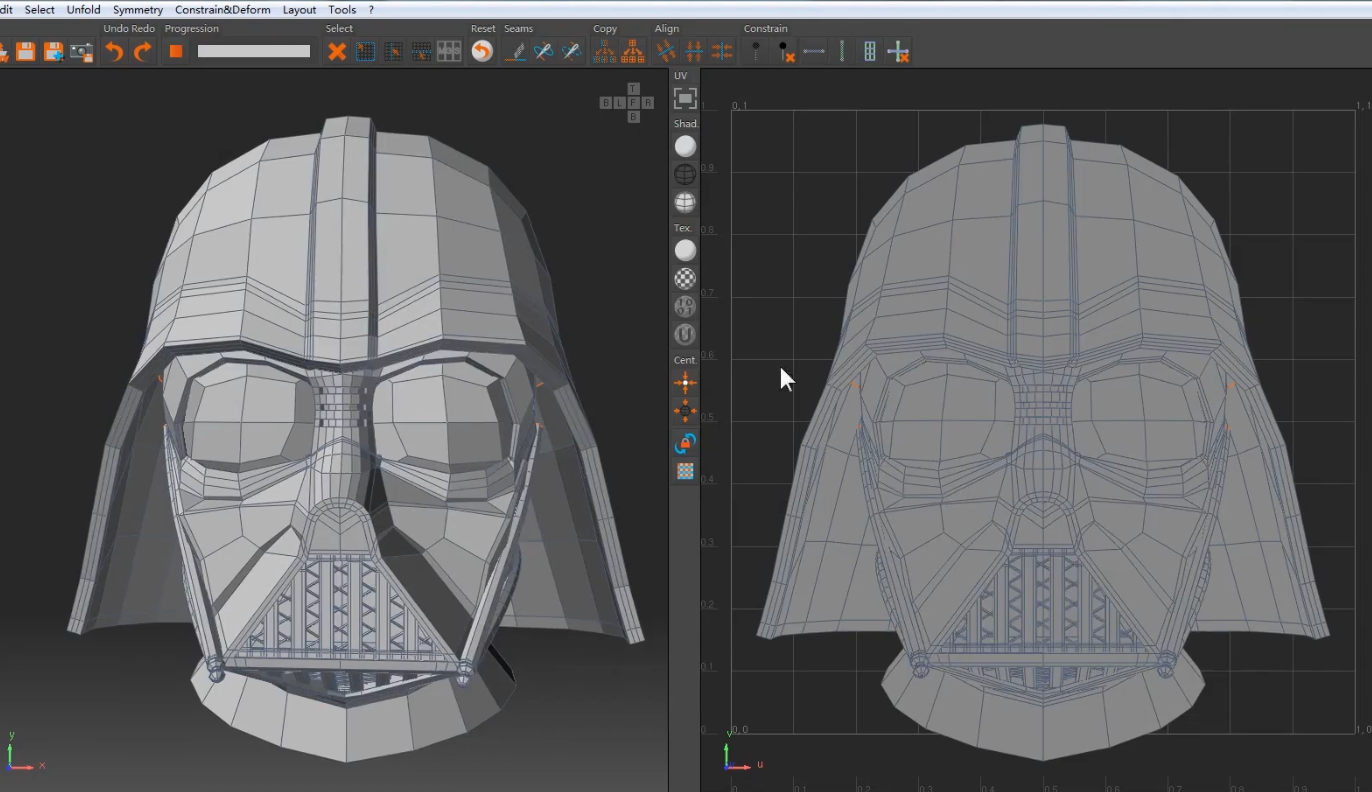Click the rectangular grid Constrain icon
The image size is (1372, 792).
point(869,51)
